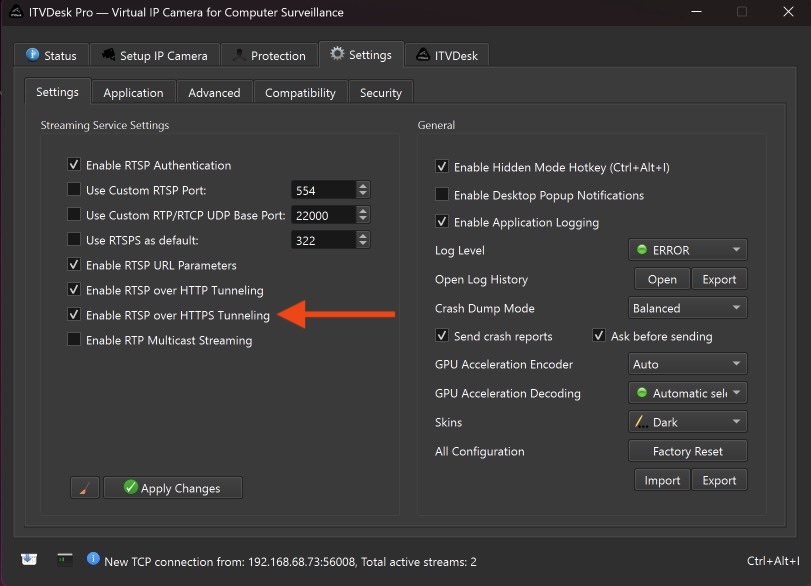Go to the Protection tab
Screen dimensions: 811x586
tap(269, 55)
